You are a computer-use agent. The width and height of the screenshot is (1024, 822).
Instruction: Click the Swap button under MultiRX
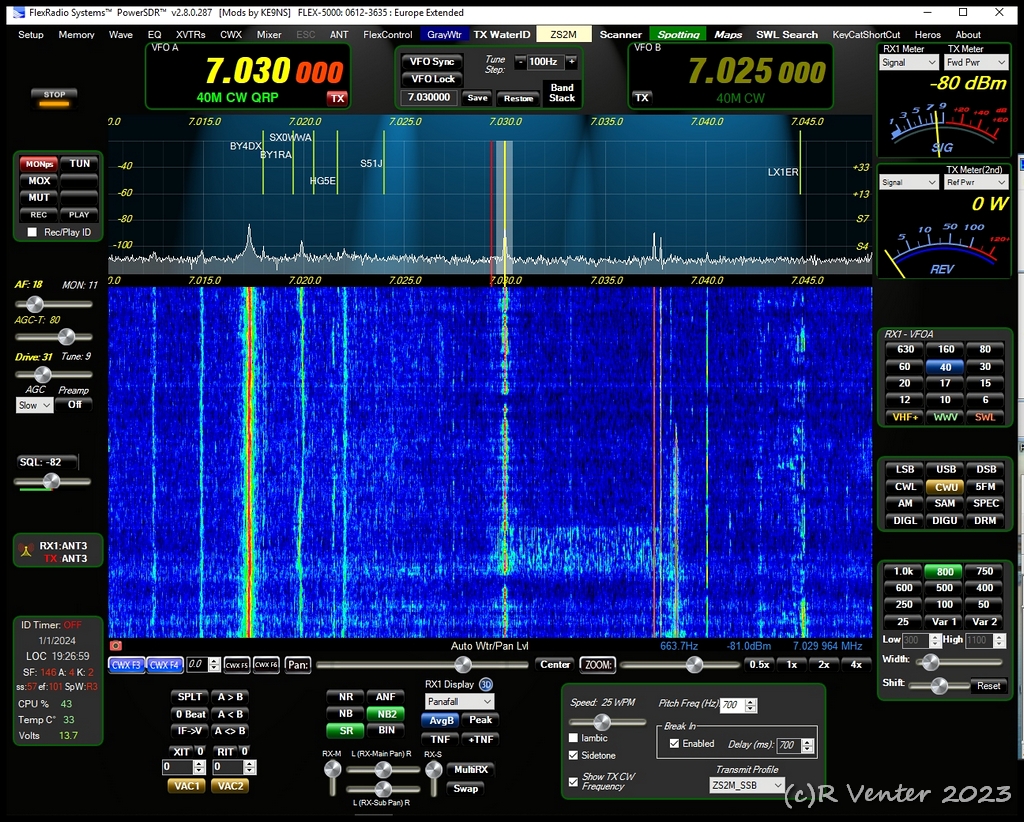pos(466,789)
